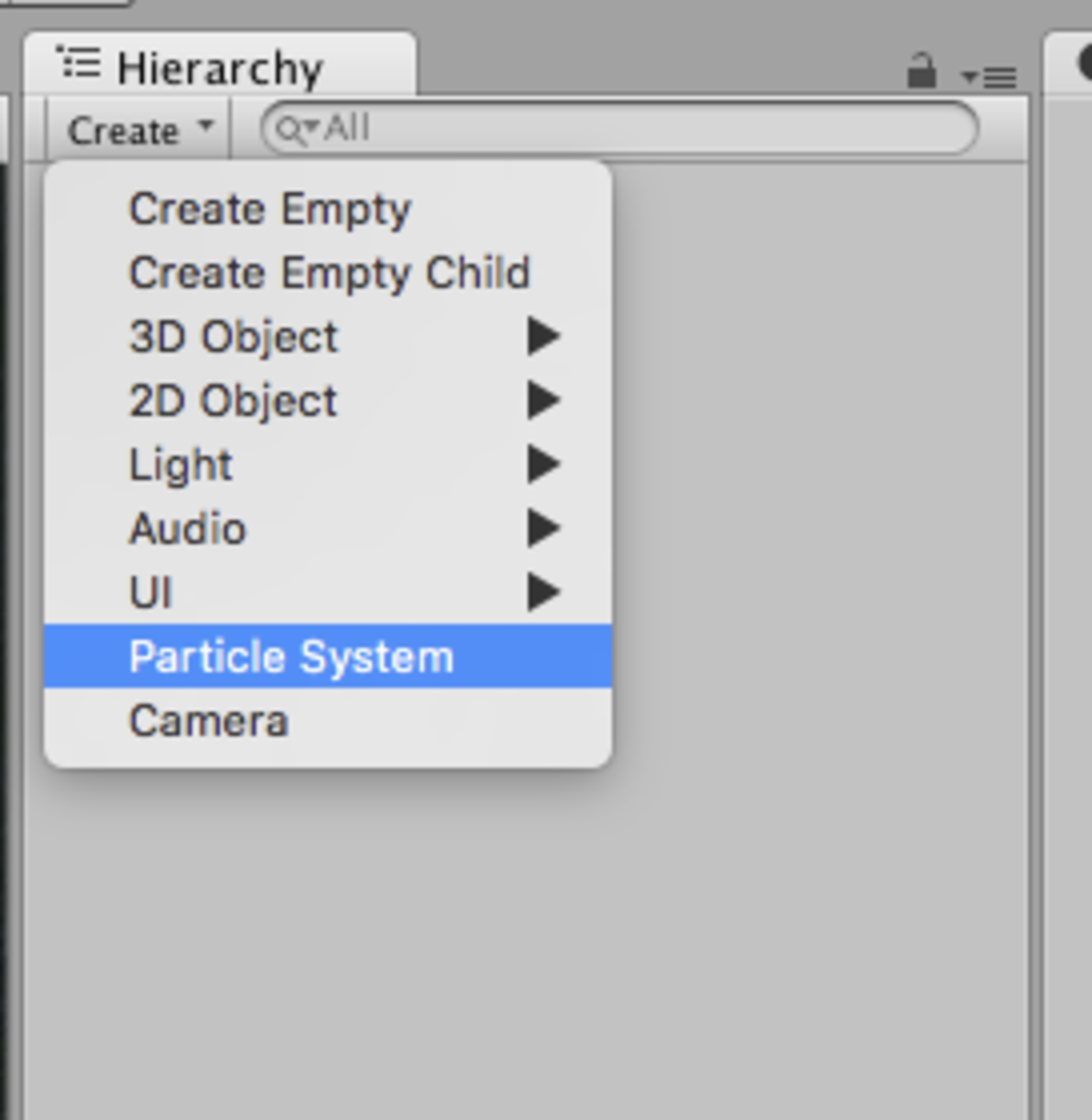Screen dimensions: 1092x1120
Task: Add a Camera from the menu
Action: click(x=328, y=720)
